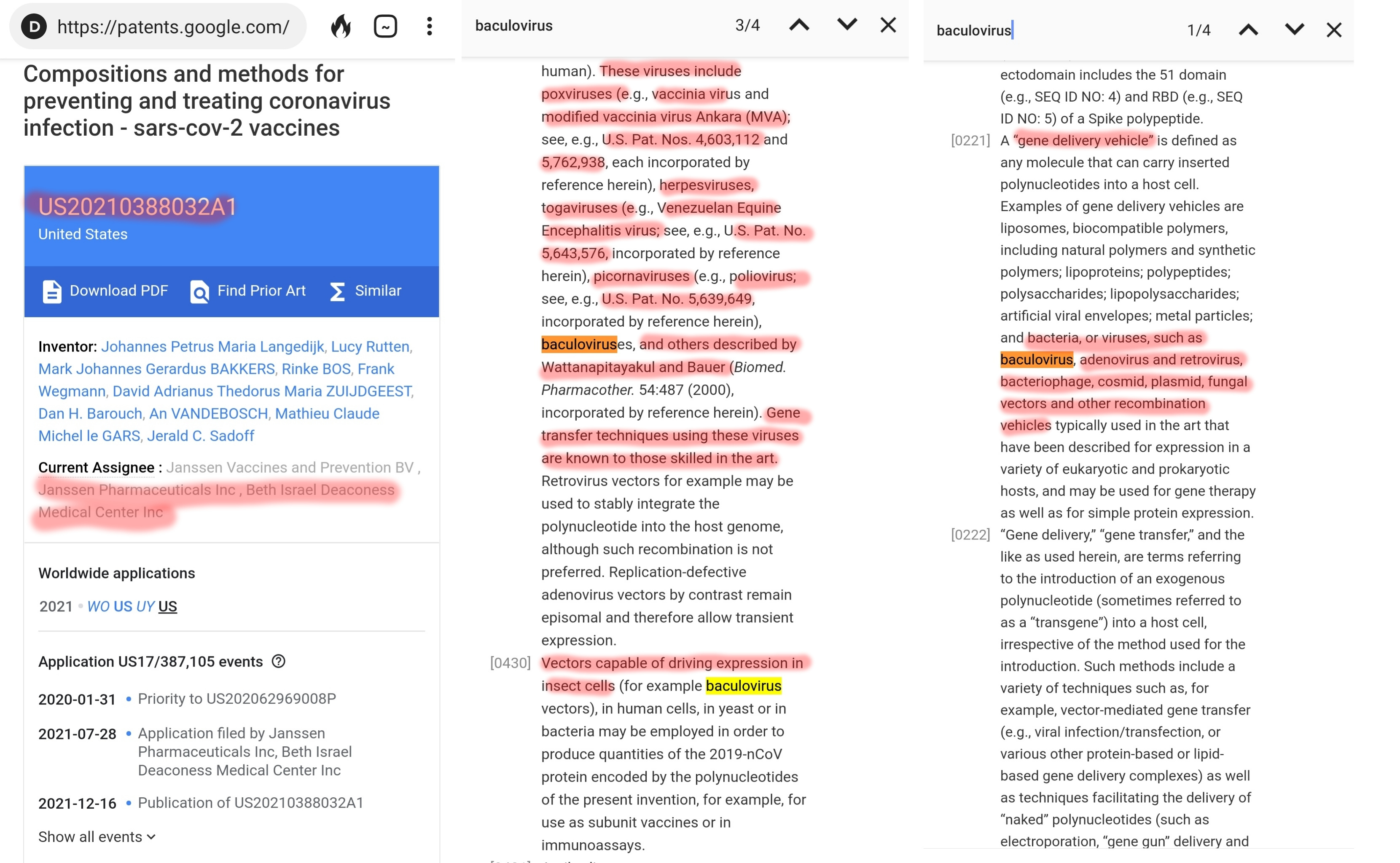
Task: Open the browser three-dot menu
Action: click(430, 26)
